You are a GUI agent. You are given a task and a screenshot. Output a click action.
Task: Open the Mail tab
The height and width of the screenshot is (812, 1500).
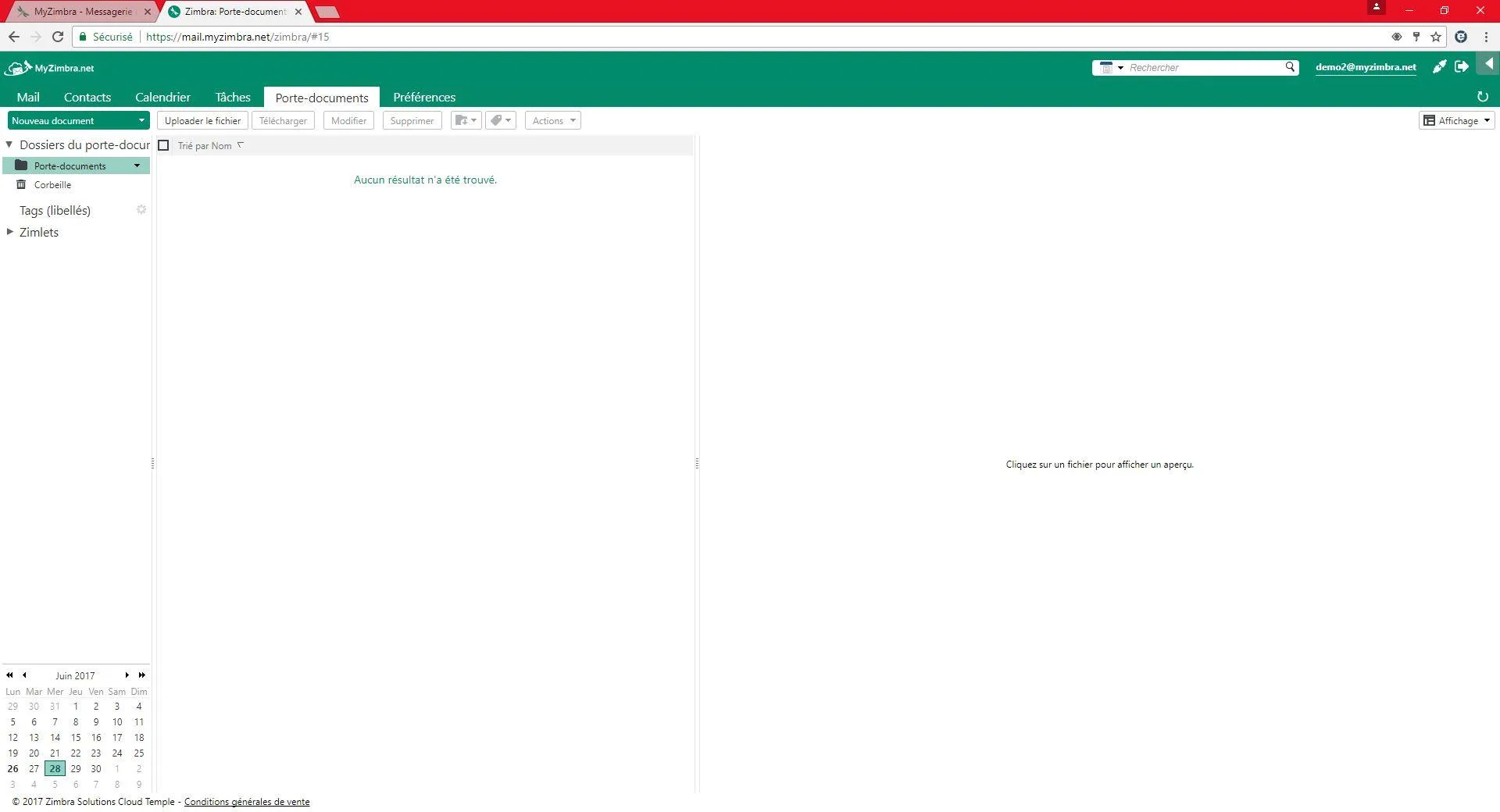coord(28,97)
